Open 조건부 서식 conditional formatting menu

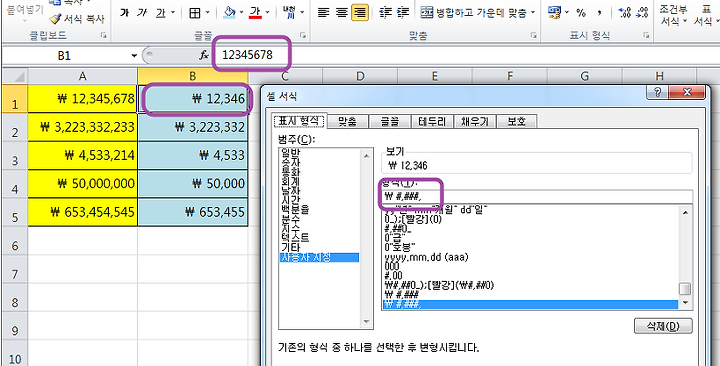click(x=673, y=15)
